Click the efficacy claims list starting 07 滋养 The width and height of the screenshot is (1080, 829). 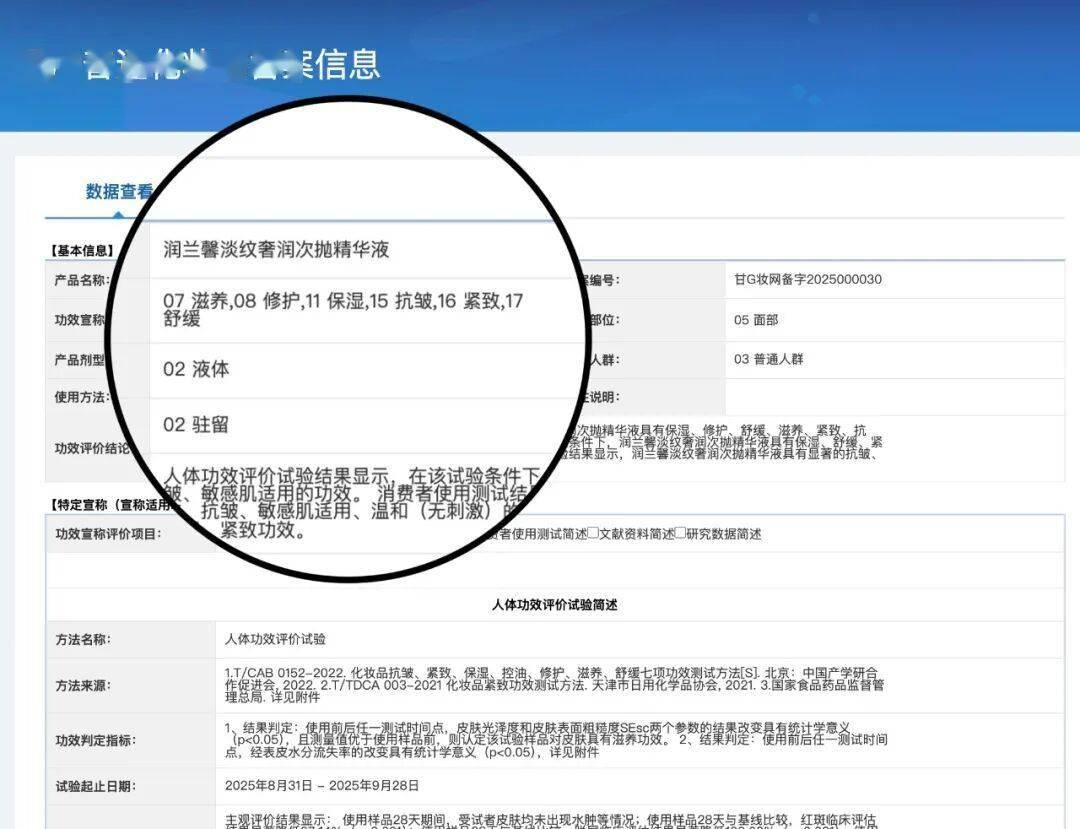click(x=343, y=309)
